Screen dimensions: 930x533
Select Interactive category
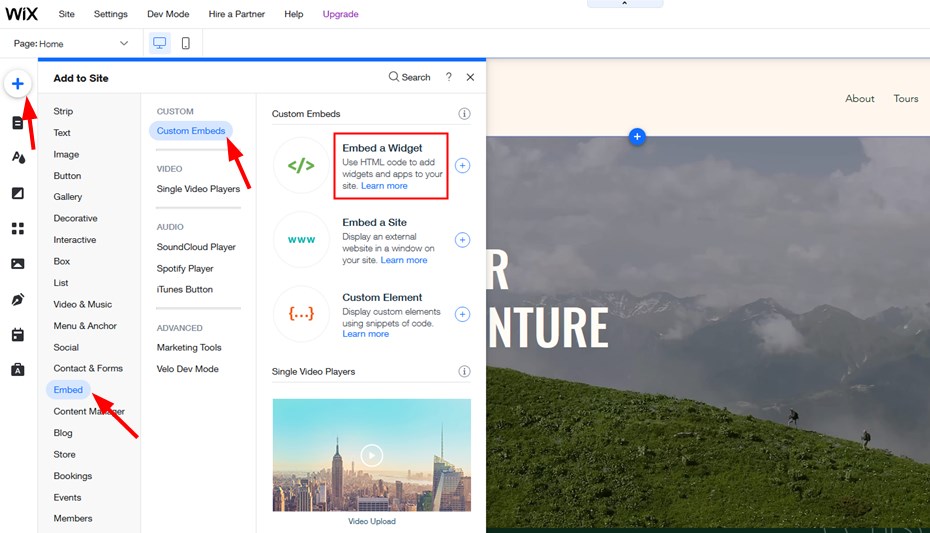tap(75, 240)
